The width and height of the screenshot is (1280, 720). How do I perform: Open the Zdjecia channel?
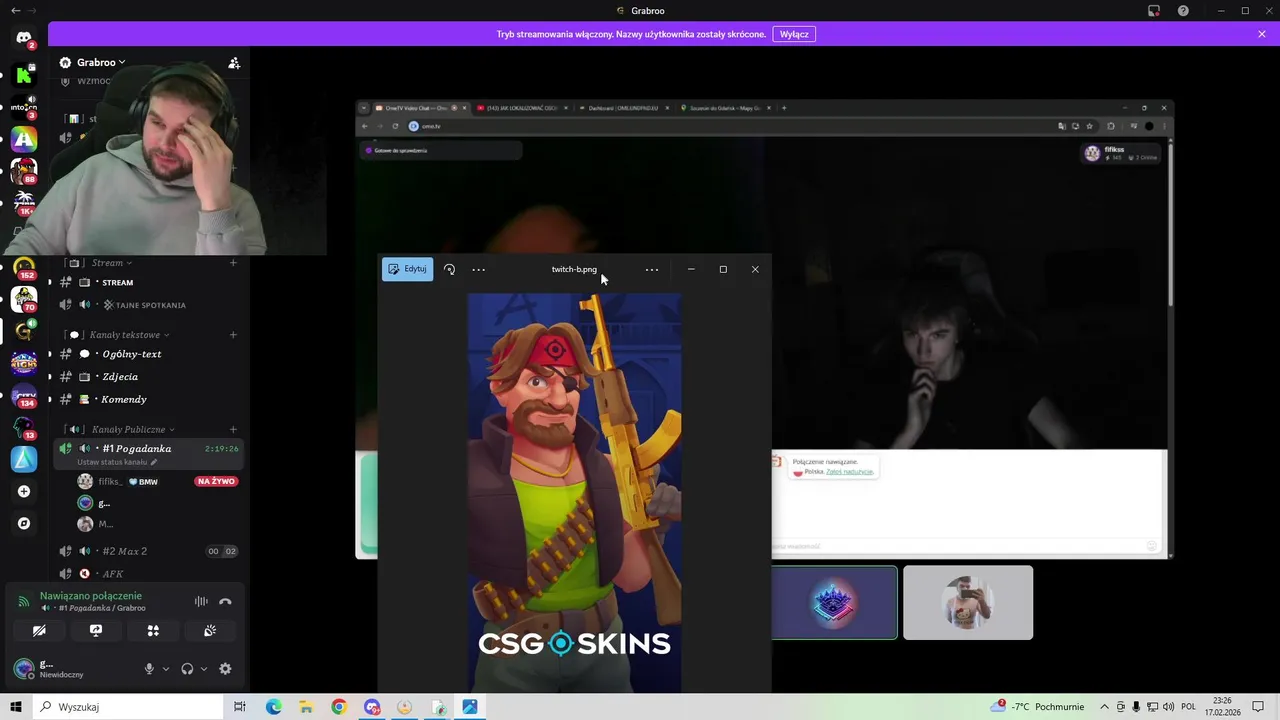coord(148,377)
